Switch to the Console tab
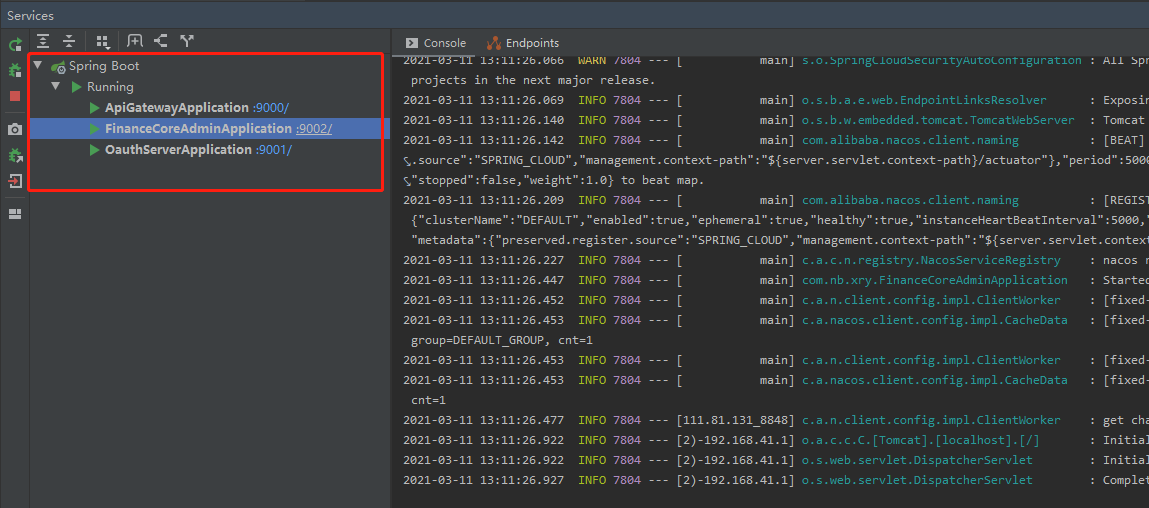This screenshot has width=1149, height=508. (x=436, y=43)
